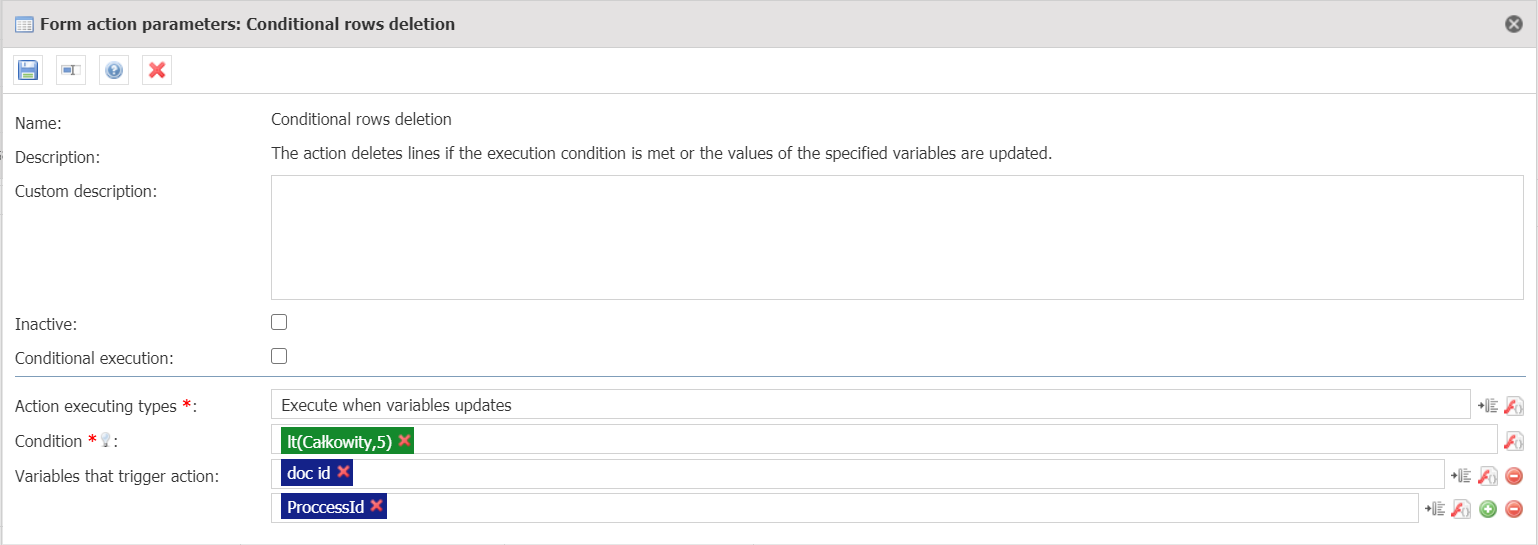
Task: Add a new trigger variable row
Action: click(1488, 509)
